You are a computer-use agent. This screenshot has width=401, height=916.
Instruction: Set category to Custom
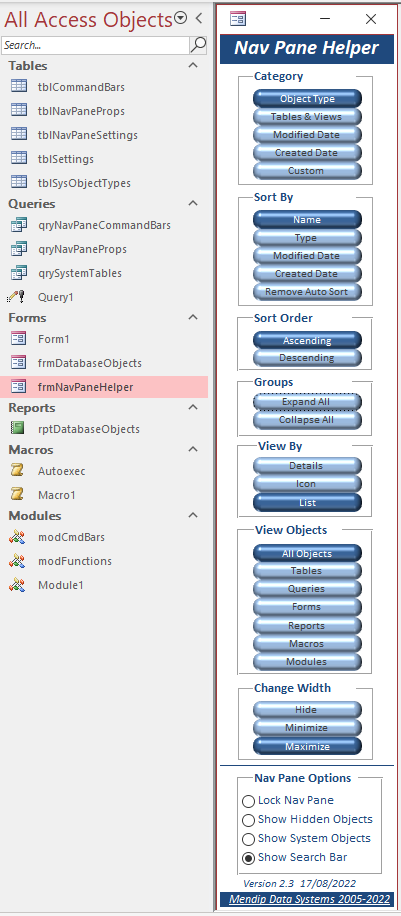tap(307, 171)
